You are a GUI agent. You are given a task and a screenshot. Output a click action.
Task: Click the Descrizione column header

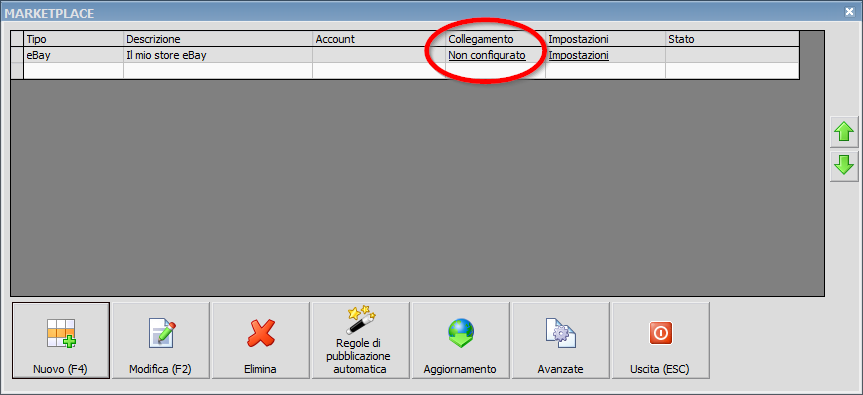218,39
